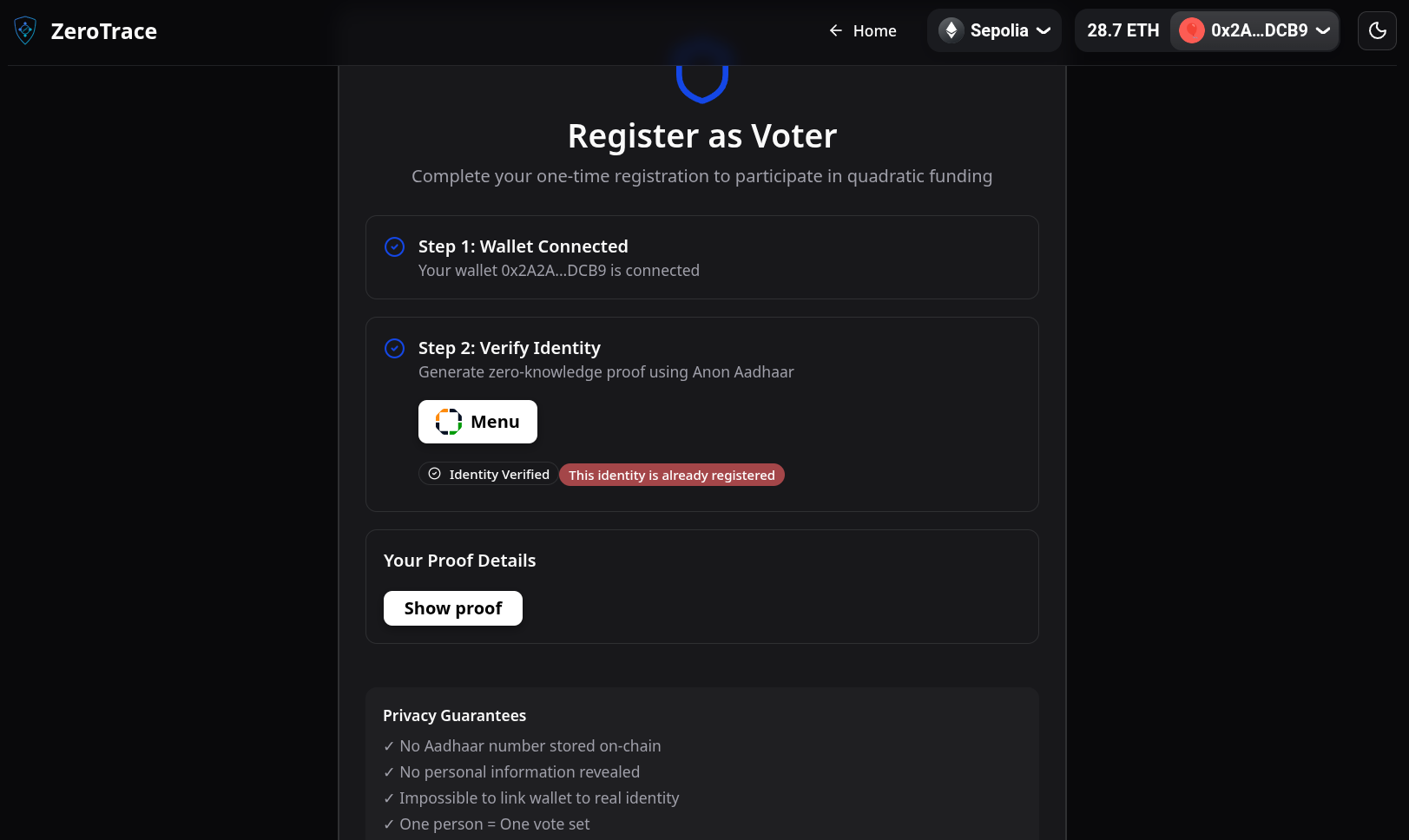Click the ZeroTrace brand name
This screenshot has width=1409, height=840.
coord(103,31)
